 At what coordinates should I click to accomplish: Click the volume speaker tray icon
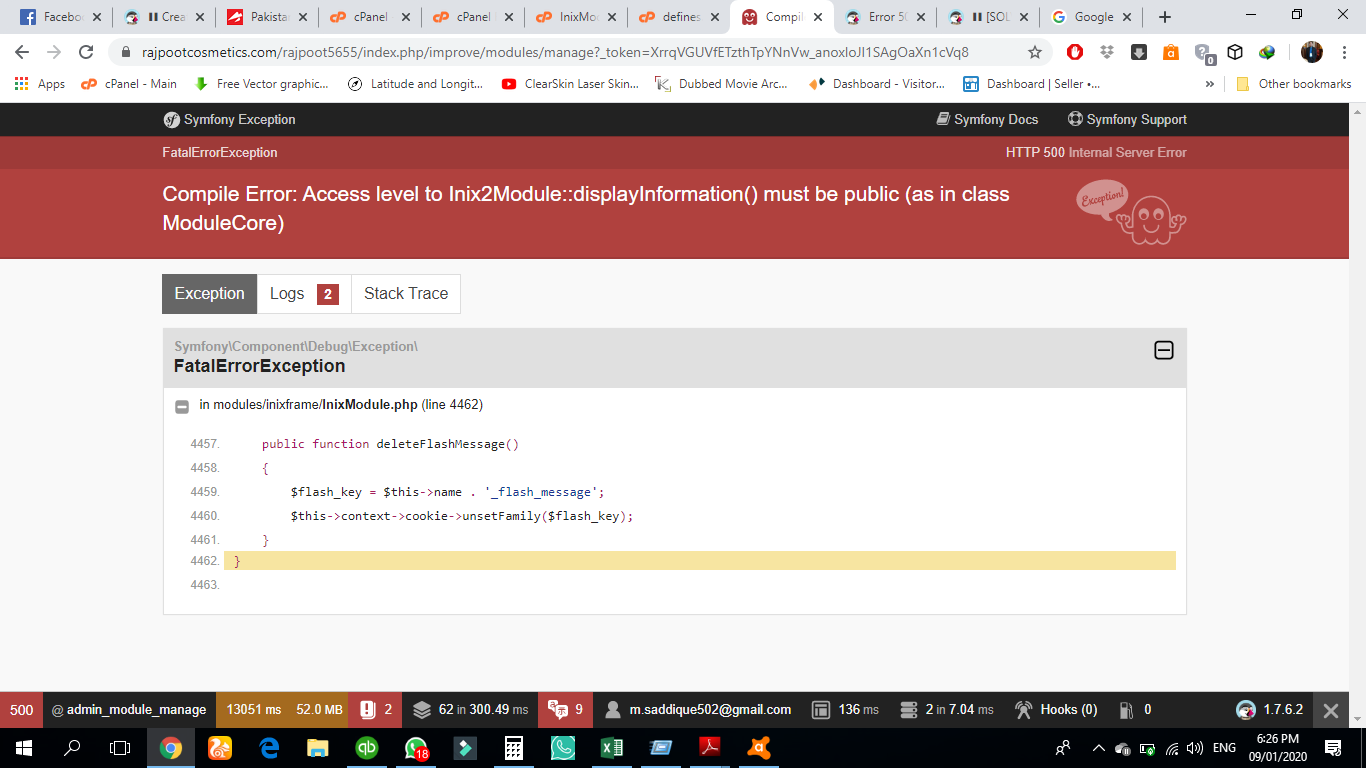pyautogui.click(x=1194, y=748)
